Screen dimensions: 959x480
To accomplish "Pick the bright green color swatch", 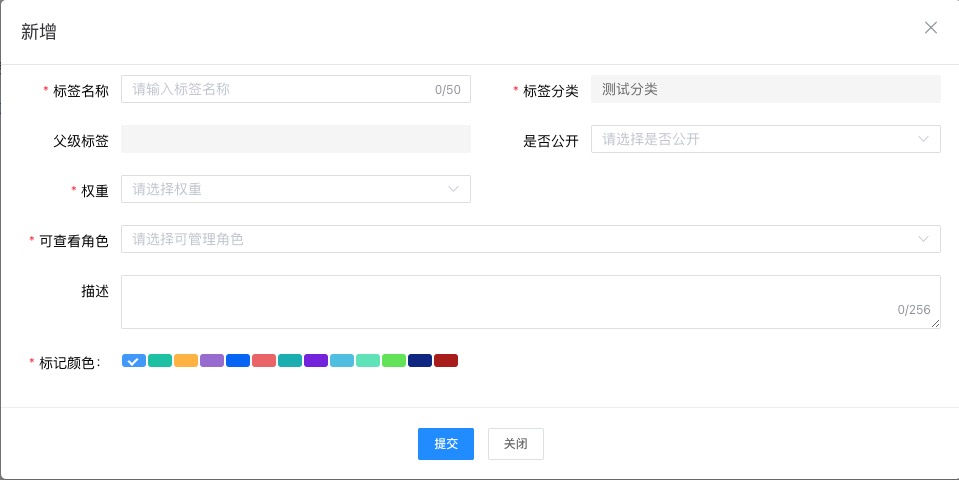I will click(x=394, y=361).
